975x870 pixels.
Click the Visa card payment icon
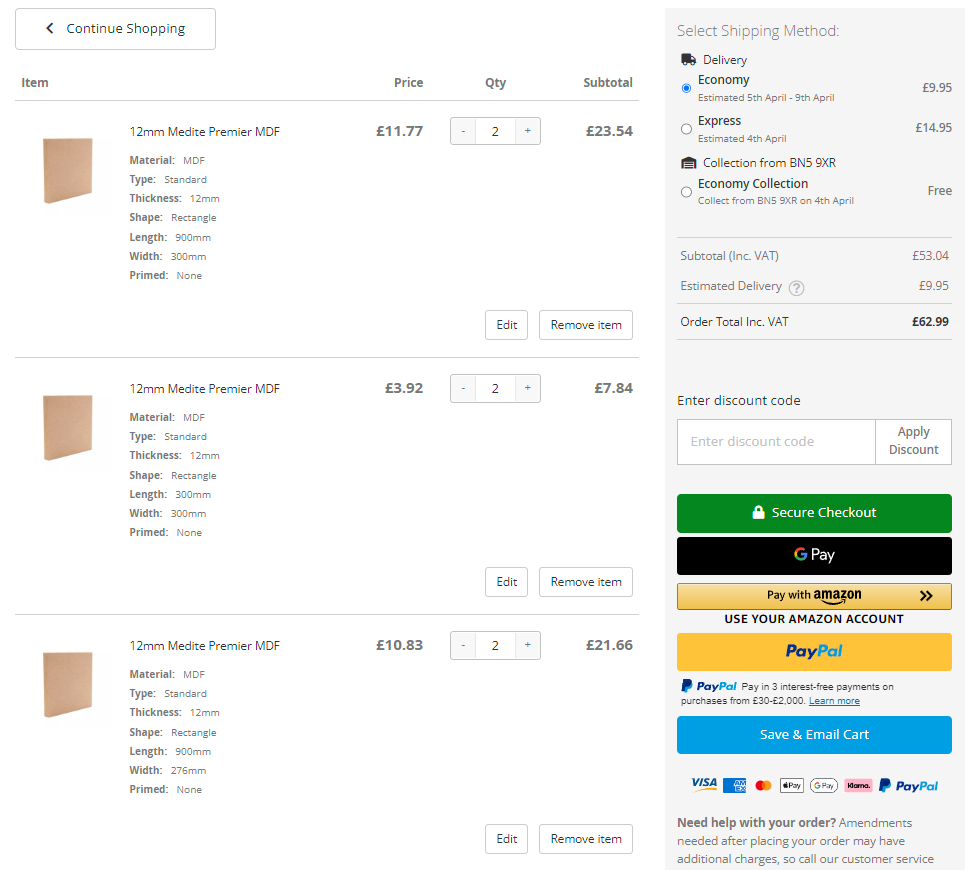704,784
